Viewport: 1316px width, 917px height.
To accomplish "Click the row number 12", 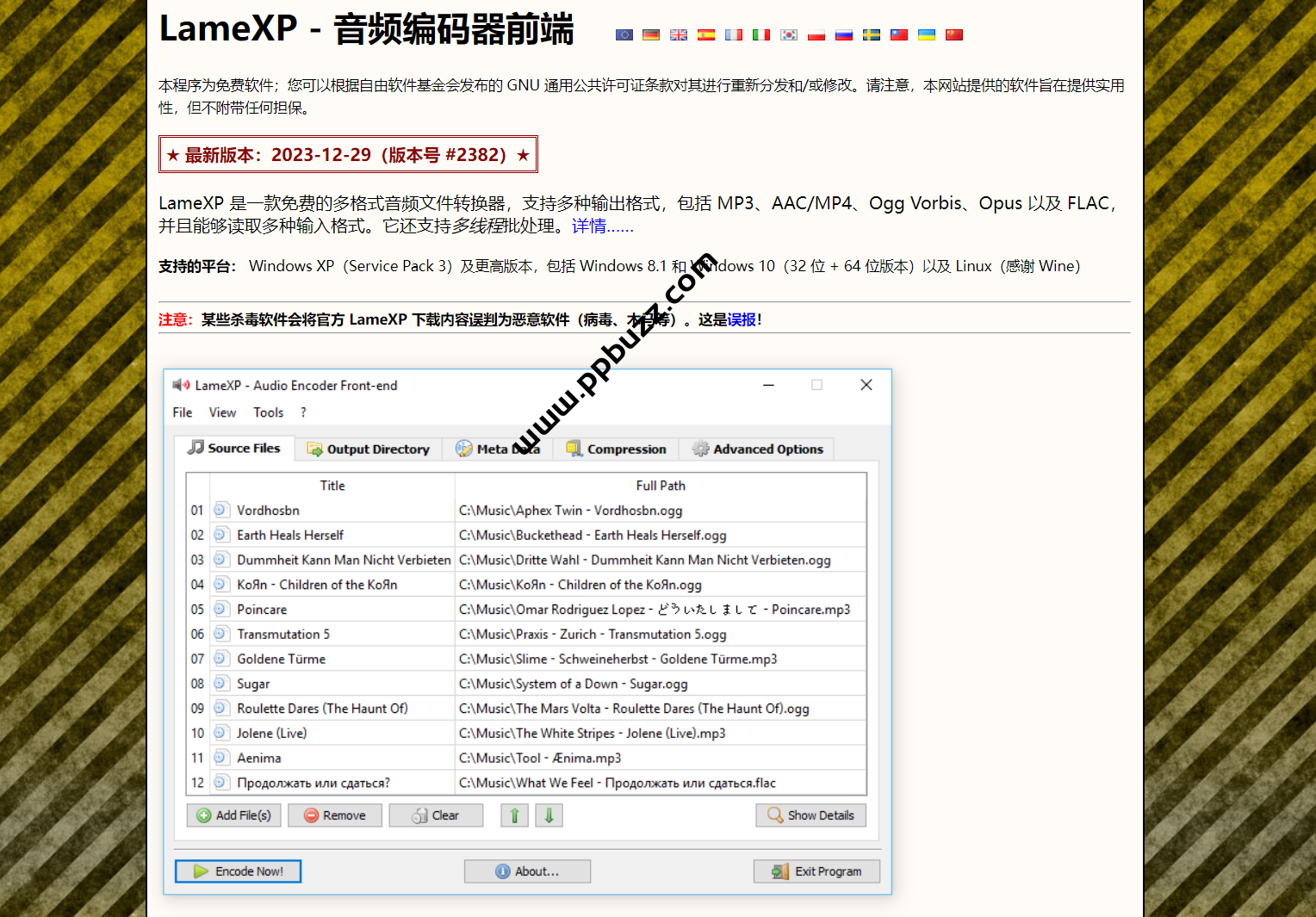I will (197, 783).
